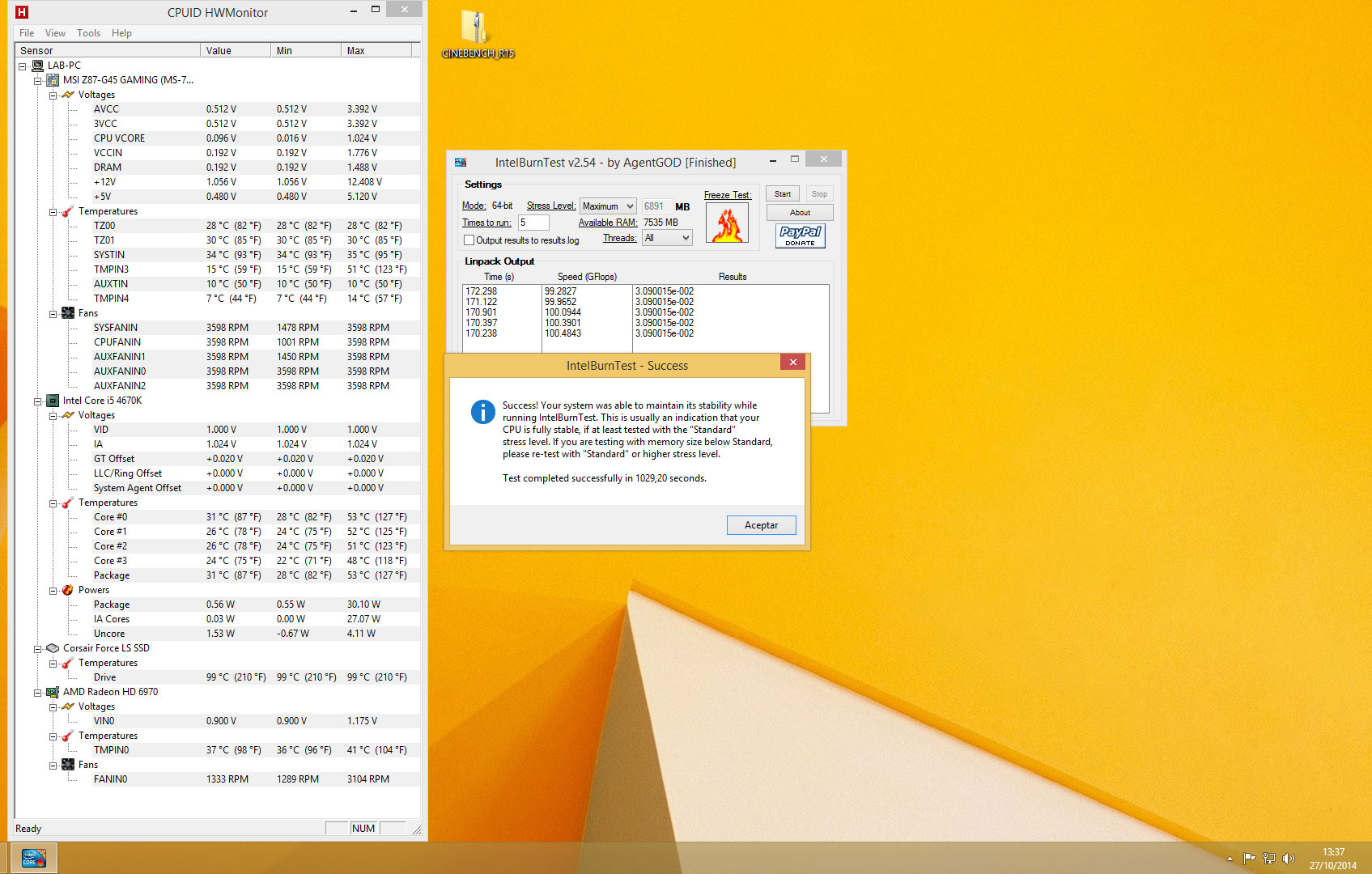This screenshot has height=874, width=1372.
Task: Click the Intel Core i5 4670K chip icon
Action: pyautogui.click(x=53, y=401)
